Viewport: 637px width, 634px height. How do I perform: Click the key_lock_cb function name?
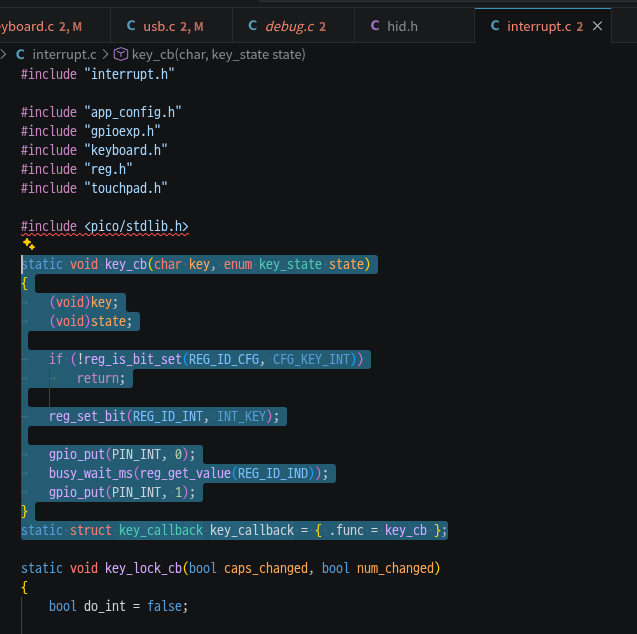pos(143,568)
